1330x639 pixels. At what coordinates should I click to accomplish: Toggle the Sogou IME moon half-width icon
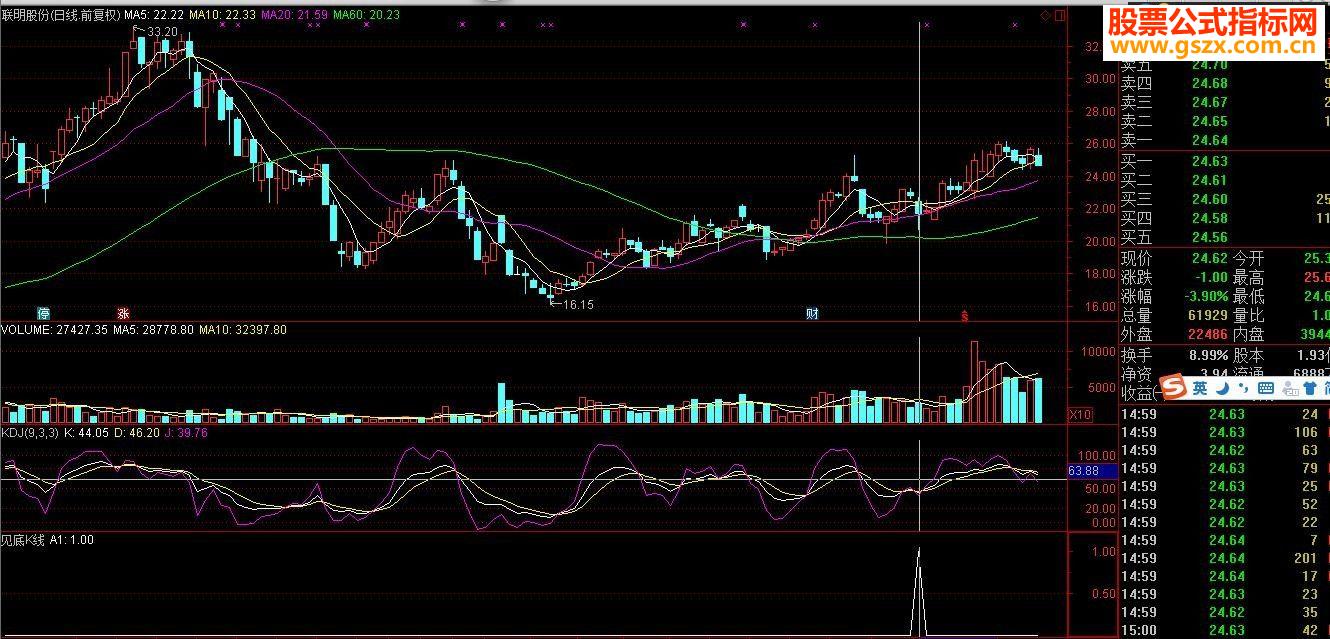click(x=1223, y=388)
